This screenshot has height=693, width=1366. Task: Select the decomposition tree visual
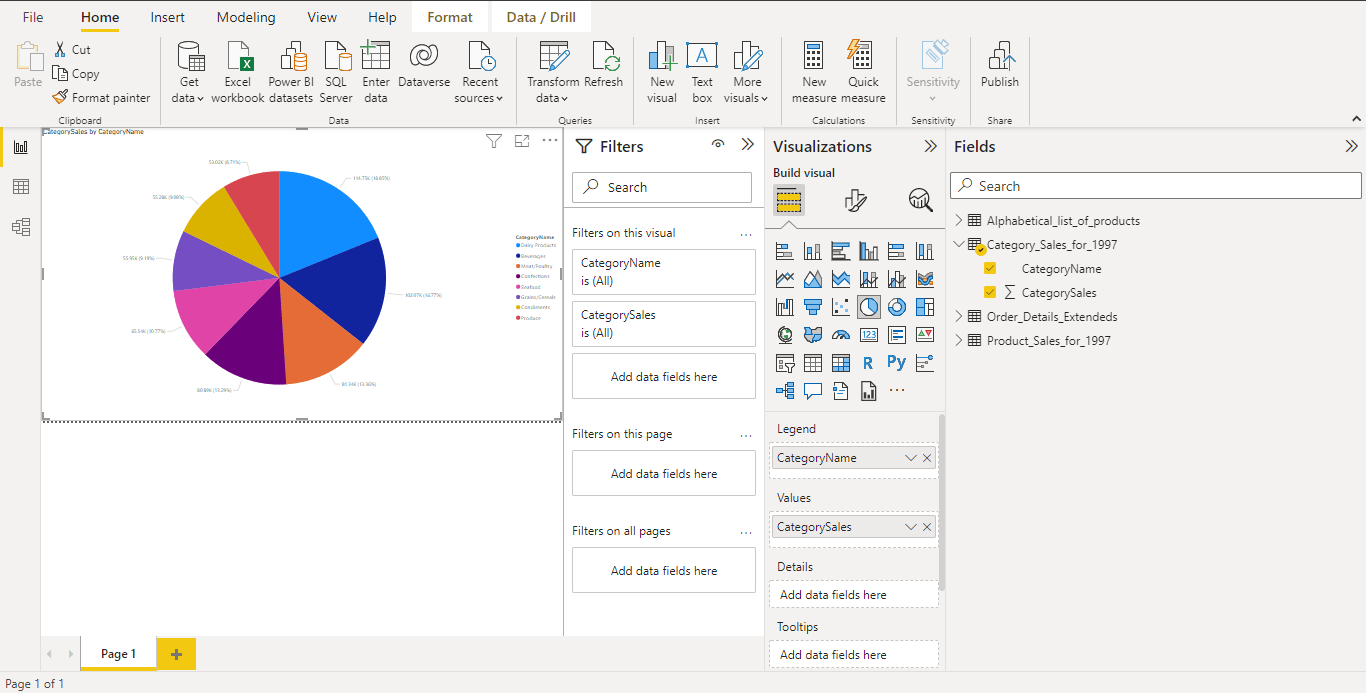(785, 391)
